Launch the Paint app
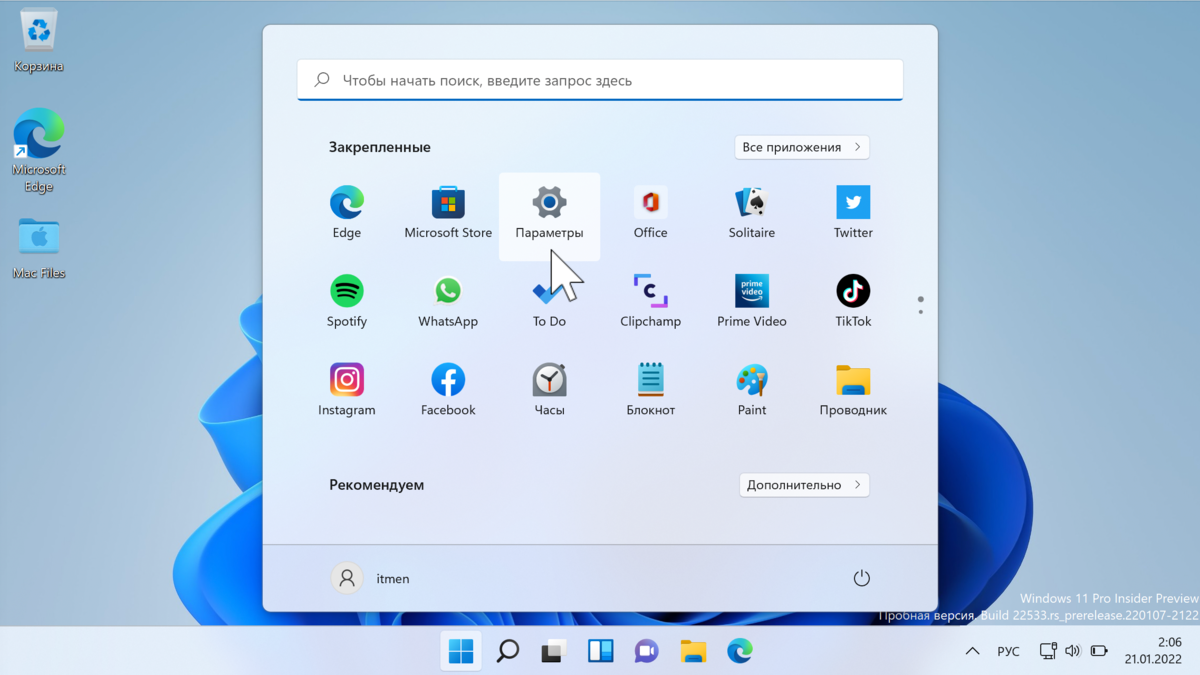 click(x=751, y=392)
